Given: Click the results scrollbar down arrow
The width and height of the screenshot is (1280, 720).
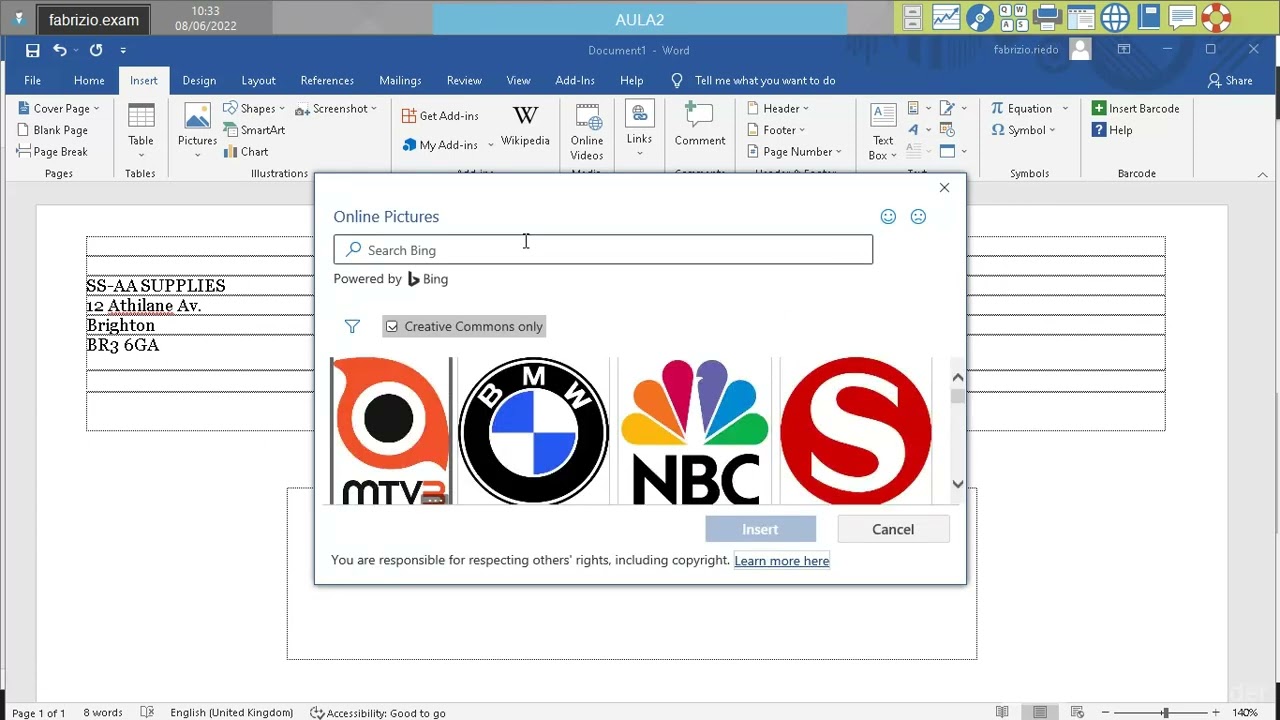Looking at the screenshot, I should (x=958, y=484).
